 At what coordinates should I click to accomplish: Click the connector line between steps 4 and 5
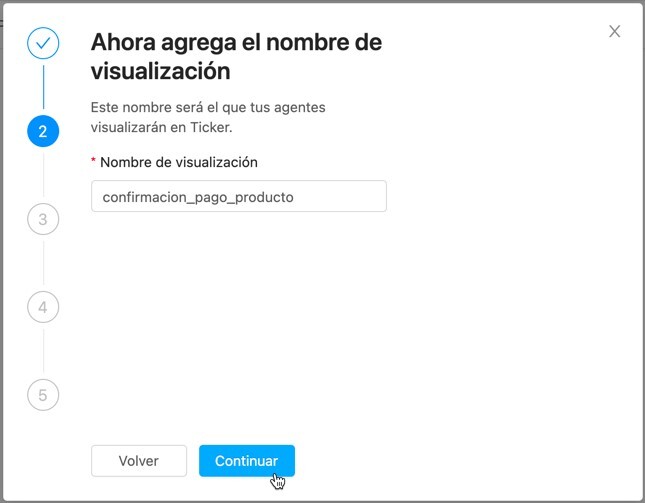coord(43,351)
